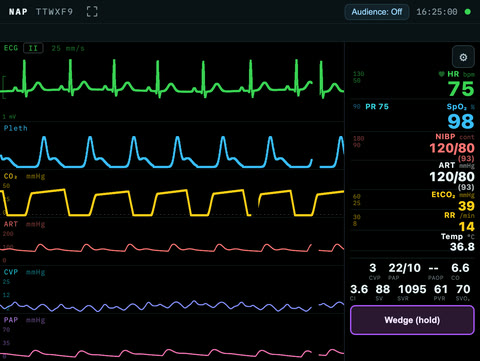Click the green connection status dot
The height and width of the screenshot is (361, 480).
tap(468, 12)
